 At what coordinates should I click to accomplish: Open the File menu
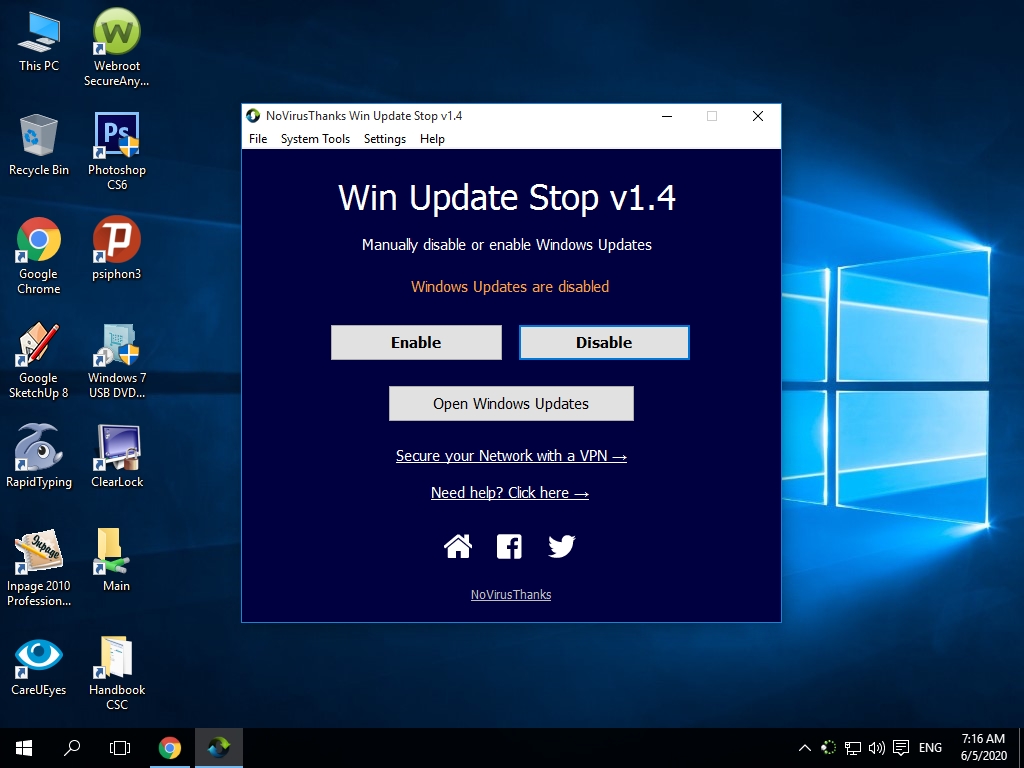pyautogui.click(x=257, y=139)
